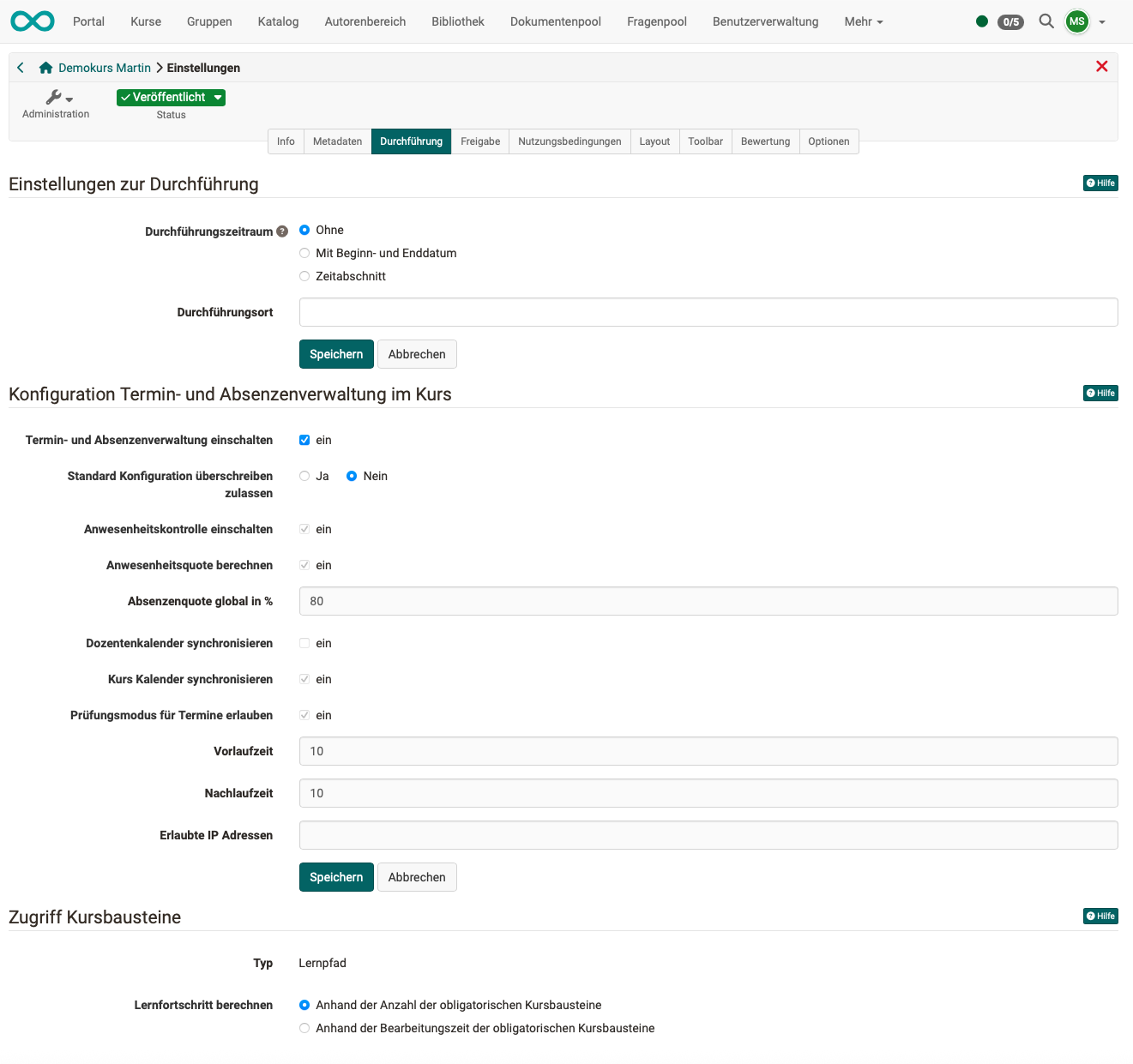Viewport: 1133px width, 1064px height.
Task: Click Speichern under Durchführungsort
Action: tap(336, 354)
